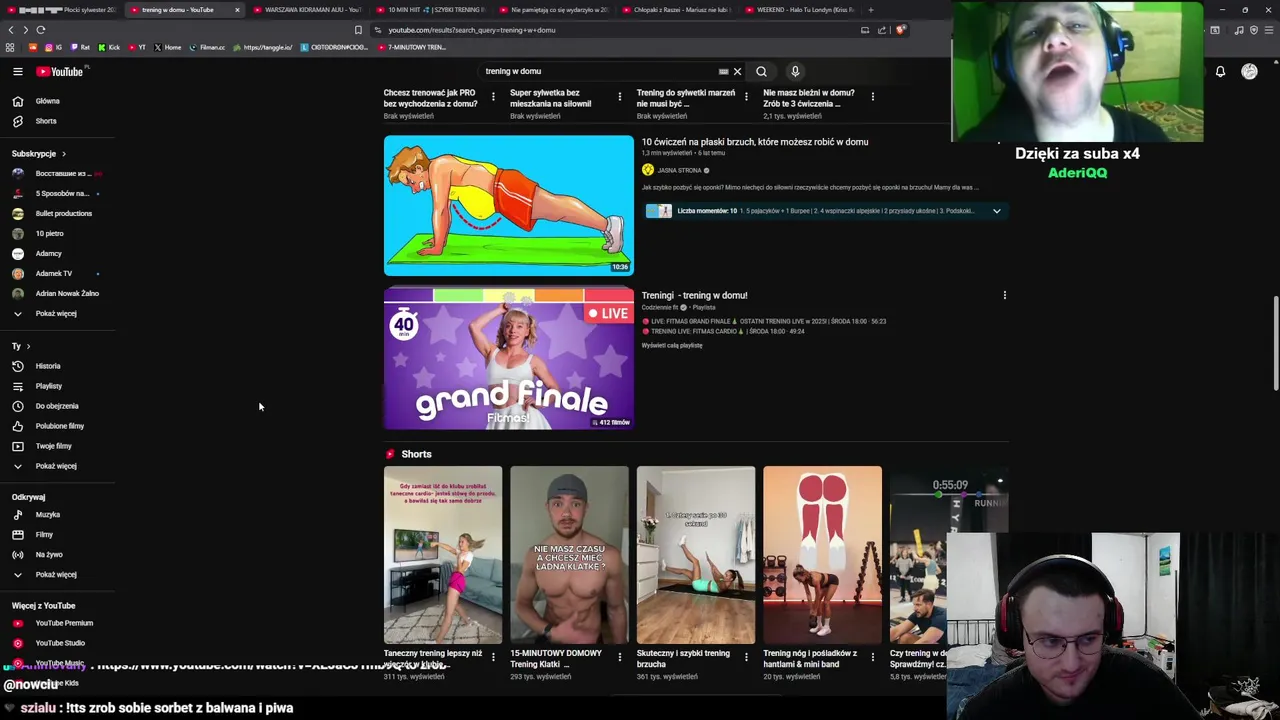Open the 7-MINUTOWY TREN bookmark
The image size is (1280, 720).
pyautogui.click(x=413, y=47)
